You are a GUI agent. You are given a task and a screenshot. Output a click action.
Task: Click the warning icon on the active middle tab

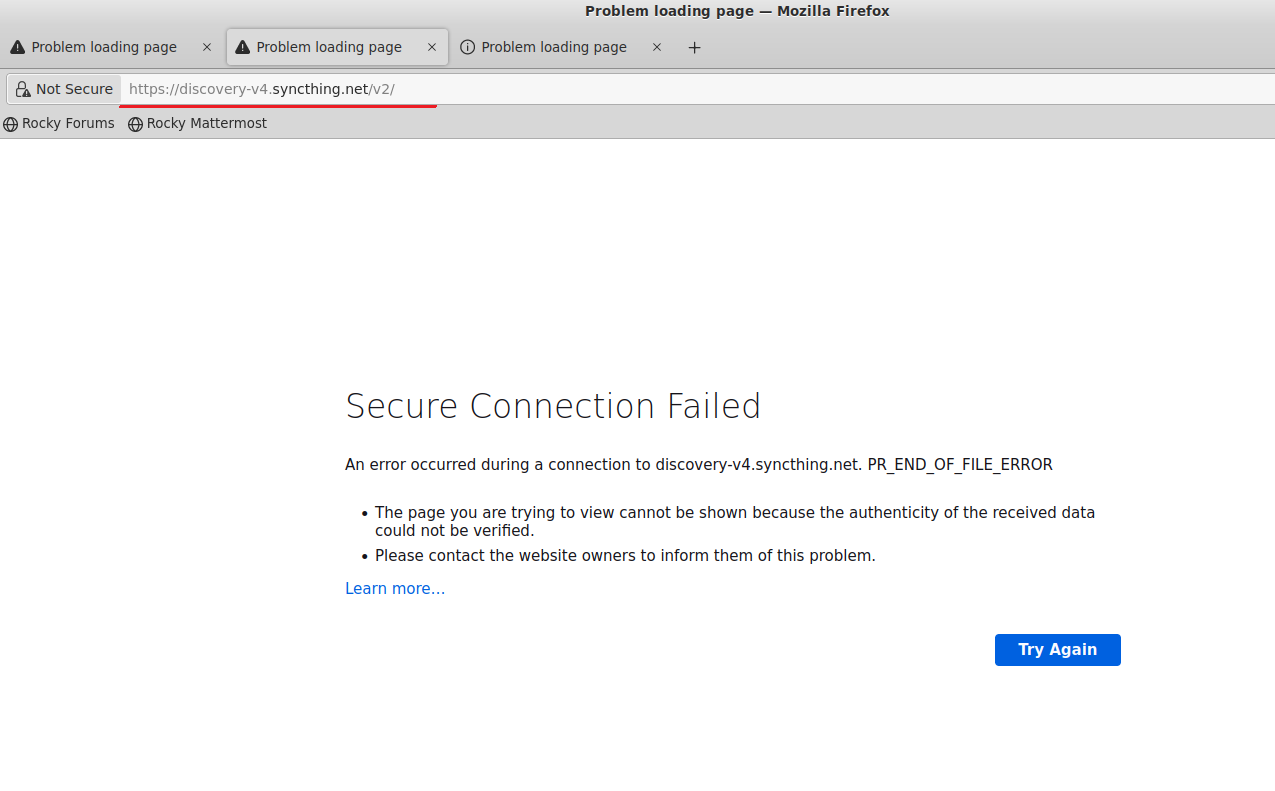click(x=242, y=47)
